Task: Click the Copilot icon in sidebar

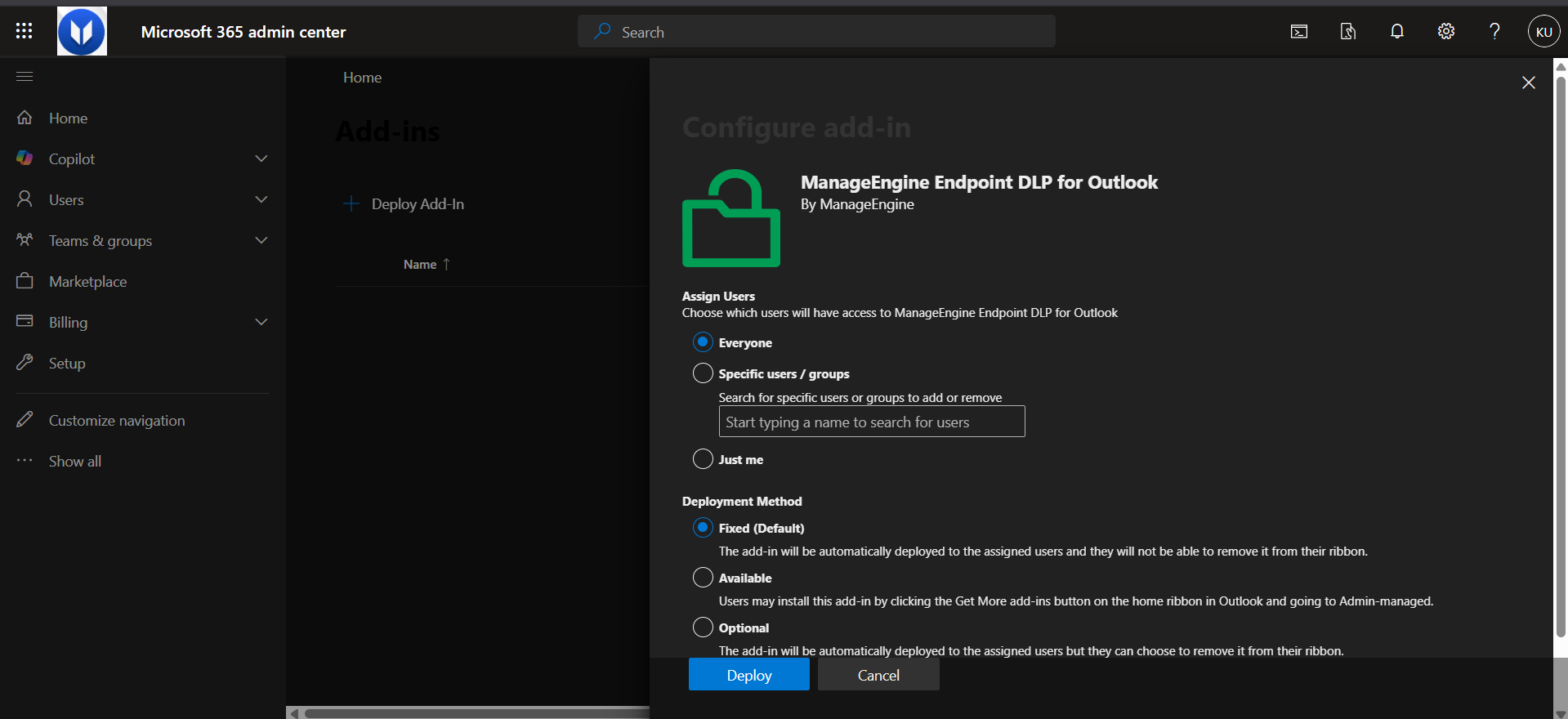Action: point(25,158)
